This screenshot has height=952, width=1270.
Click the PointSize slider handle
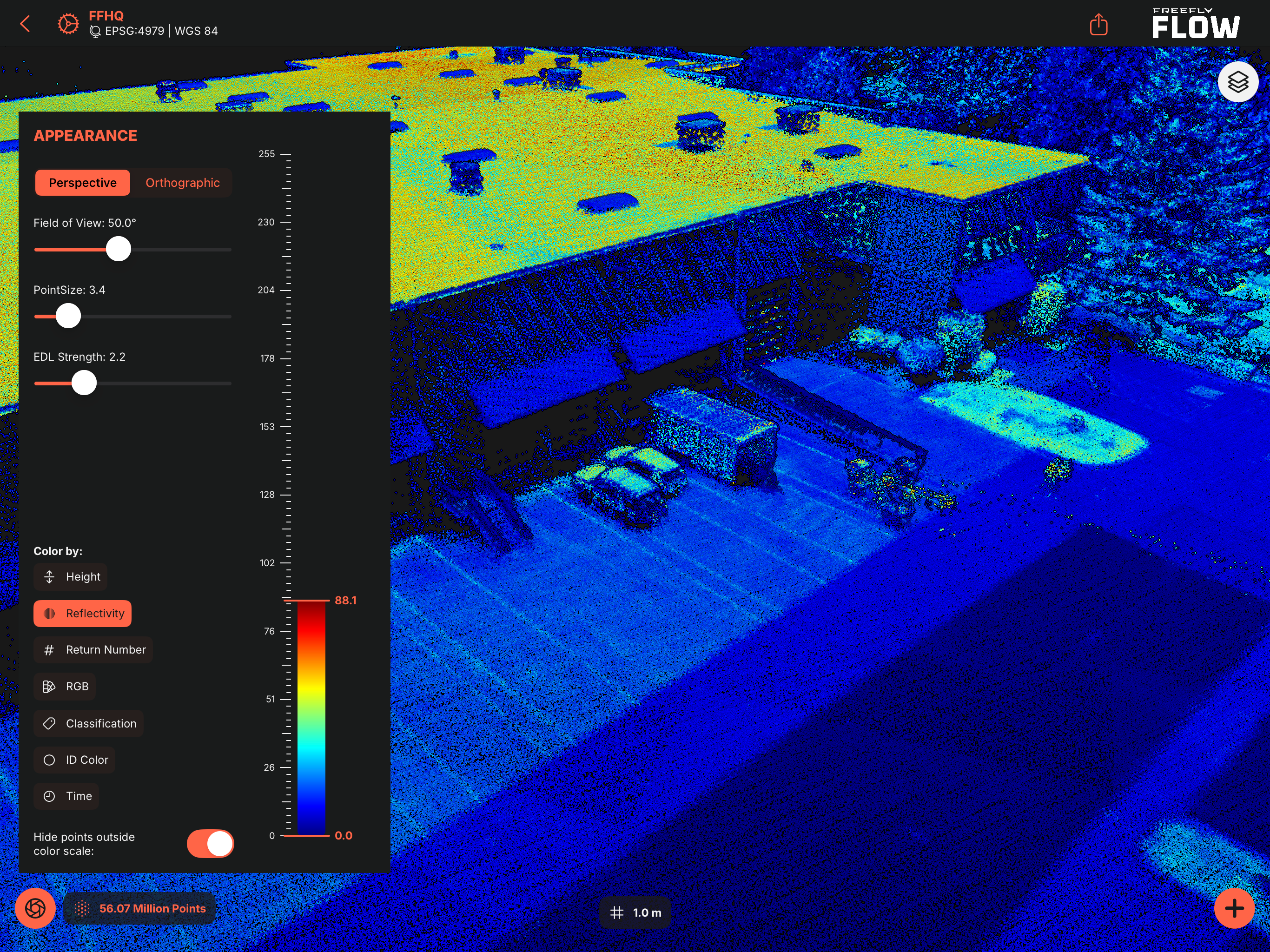[68, 317]
